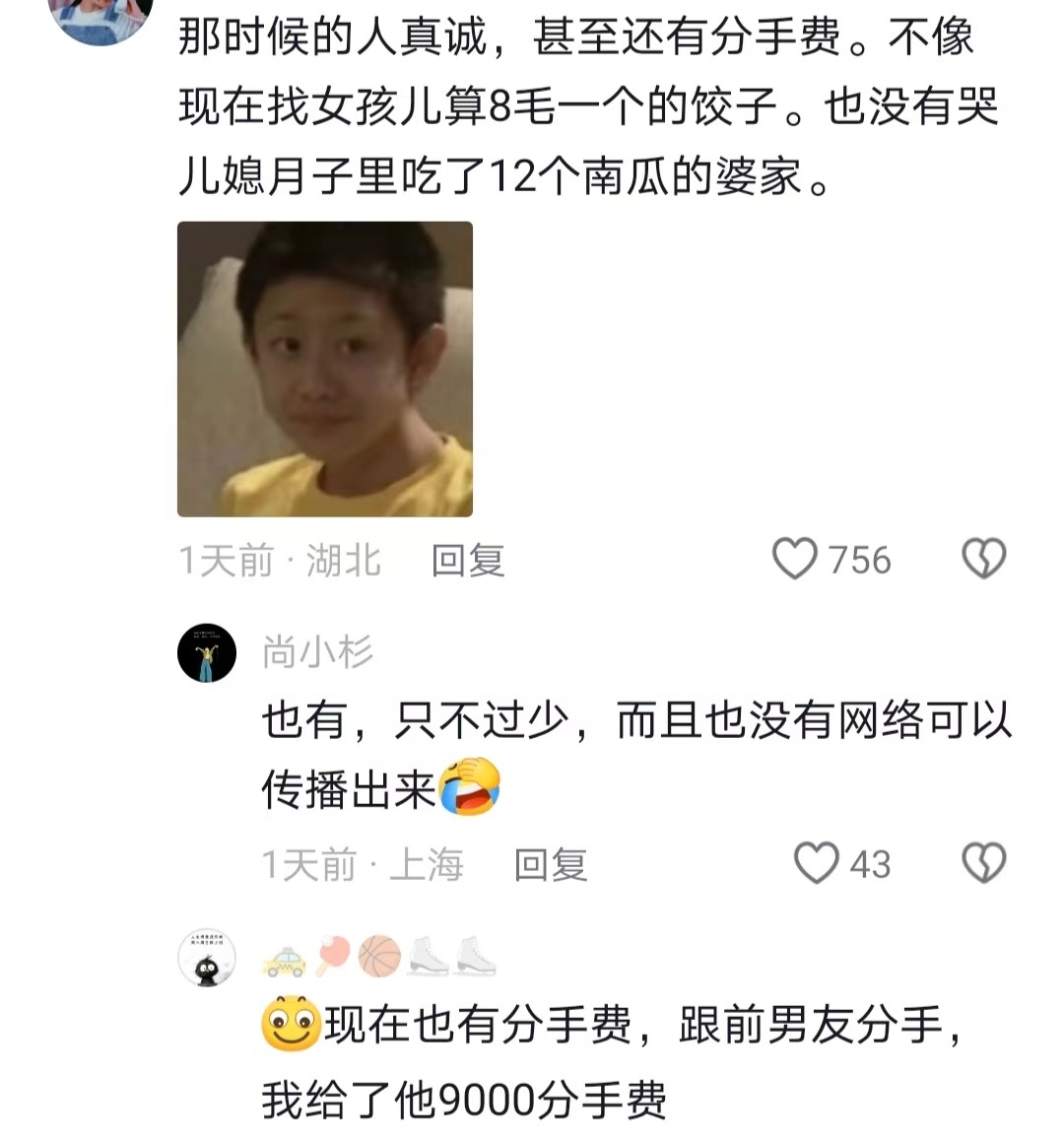Open the emoji-named user's profile name
Image resolution: width=1064 pixels, height=1141 pixels.
(379, 956)
